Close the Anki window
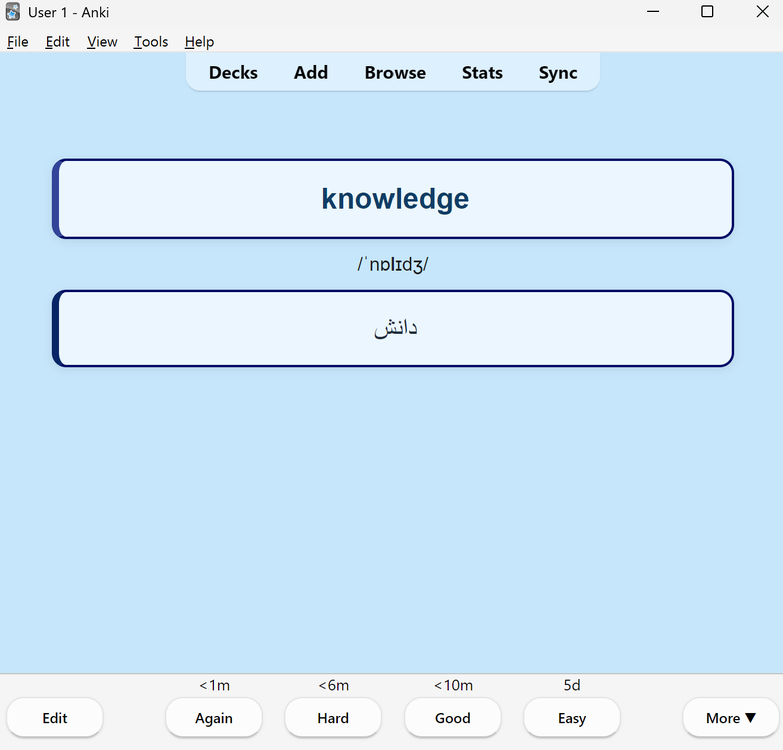 [762, 11]
